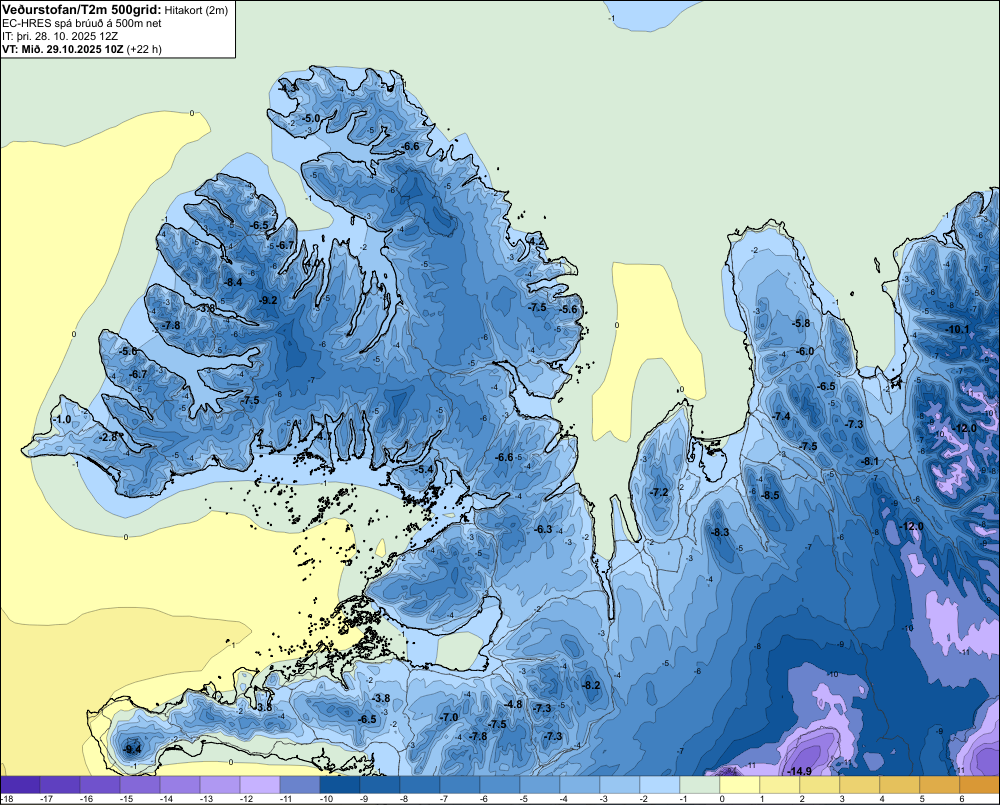The image size is (1000, 805).
Task: Click the legend swatch between -12 and -11
Action: coord(260,785)
